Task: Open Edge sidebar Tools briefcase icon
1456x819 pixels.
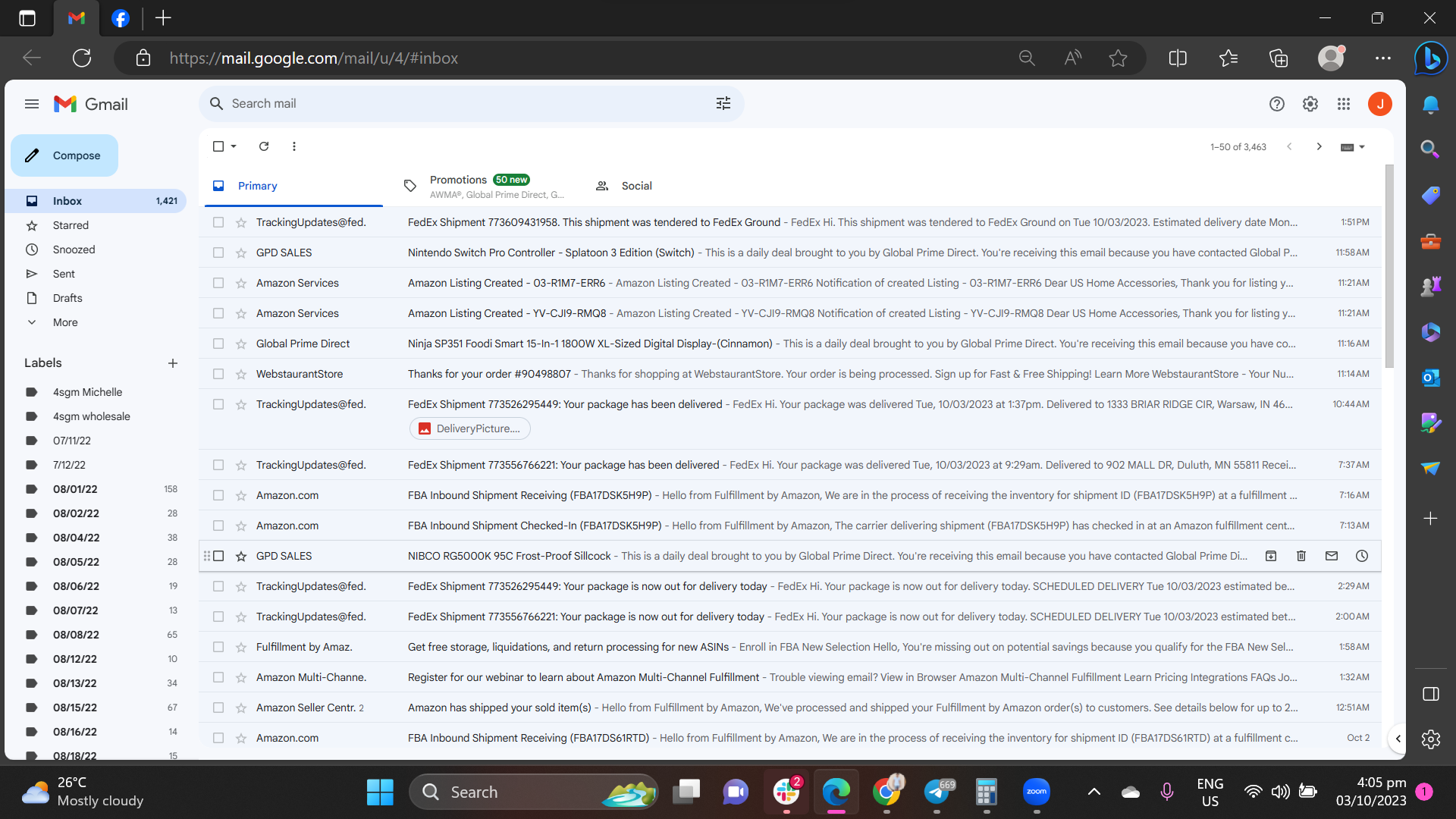Action: click(x=1430, y=241)
